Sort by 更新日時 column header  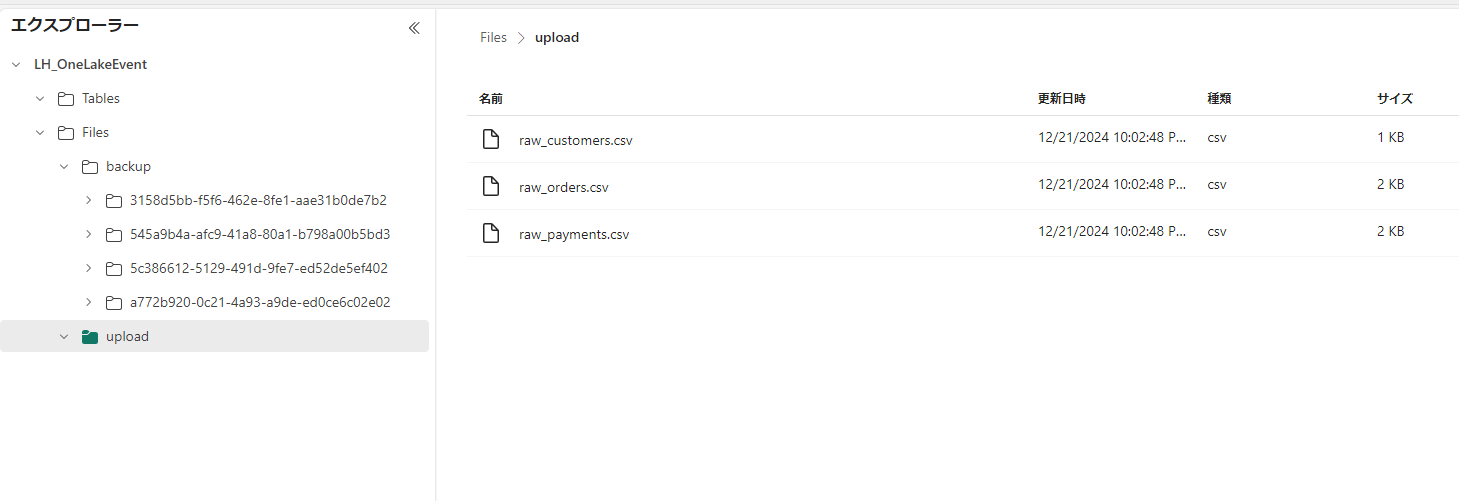click(1062, 99)
